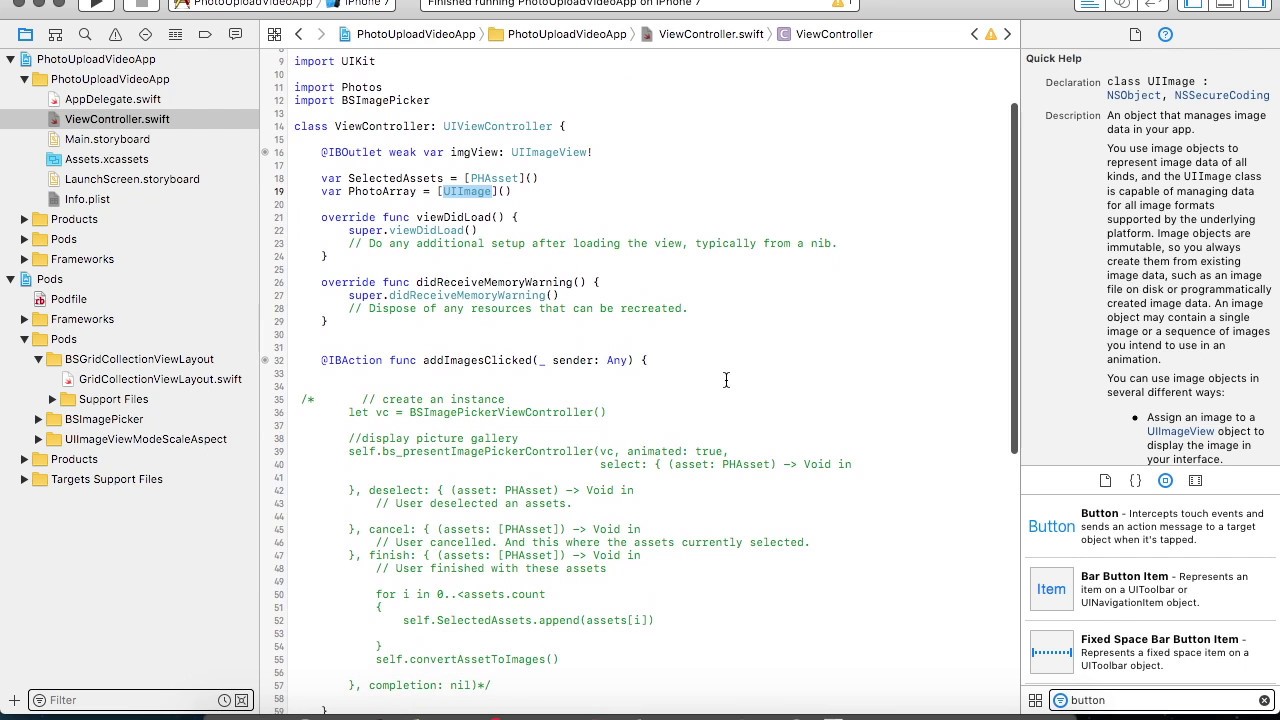Go back in editor history

click(298, 34)
